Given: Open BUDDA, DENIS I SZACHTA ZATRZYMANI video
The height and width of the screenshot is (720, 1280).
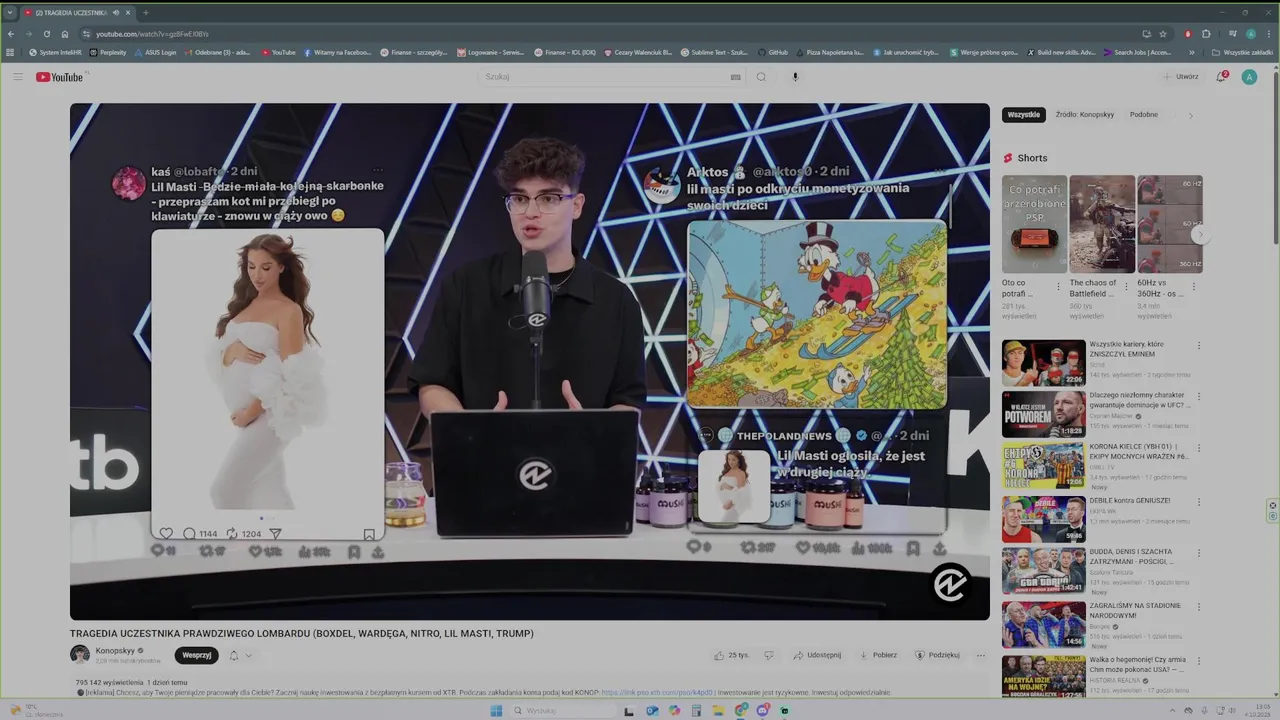Looking at the screenshot, I should (1043, 571).
